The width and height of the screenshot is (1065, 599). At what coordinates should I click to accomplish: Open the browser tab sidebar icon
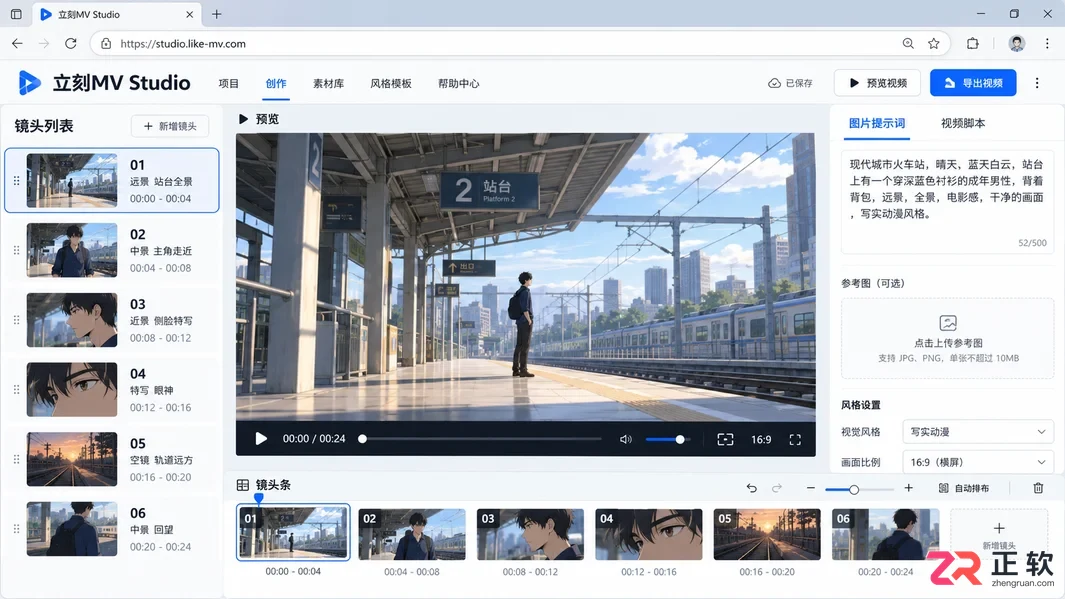[16, 14]
